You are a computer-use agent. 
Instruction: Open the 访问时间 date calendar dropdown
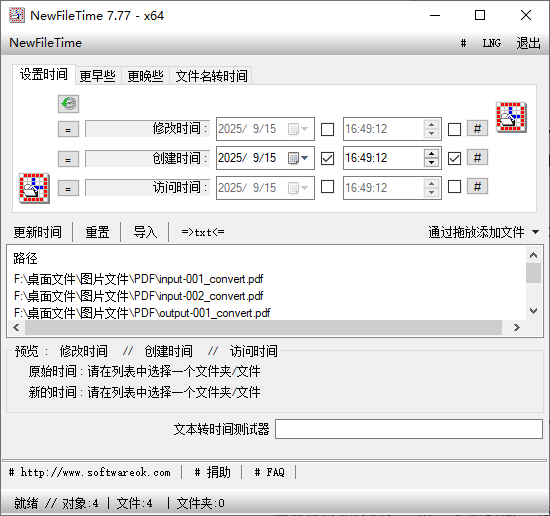point(299,188)
